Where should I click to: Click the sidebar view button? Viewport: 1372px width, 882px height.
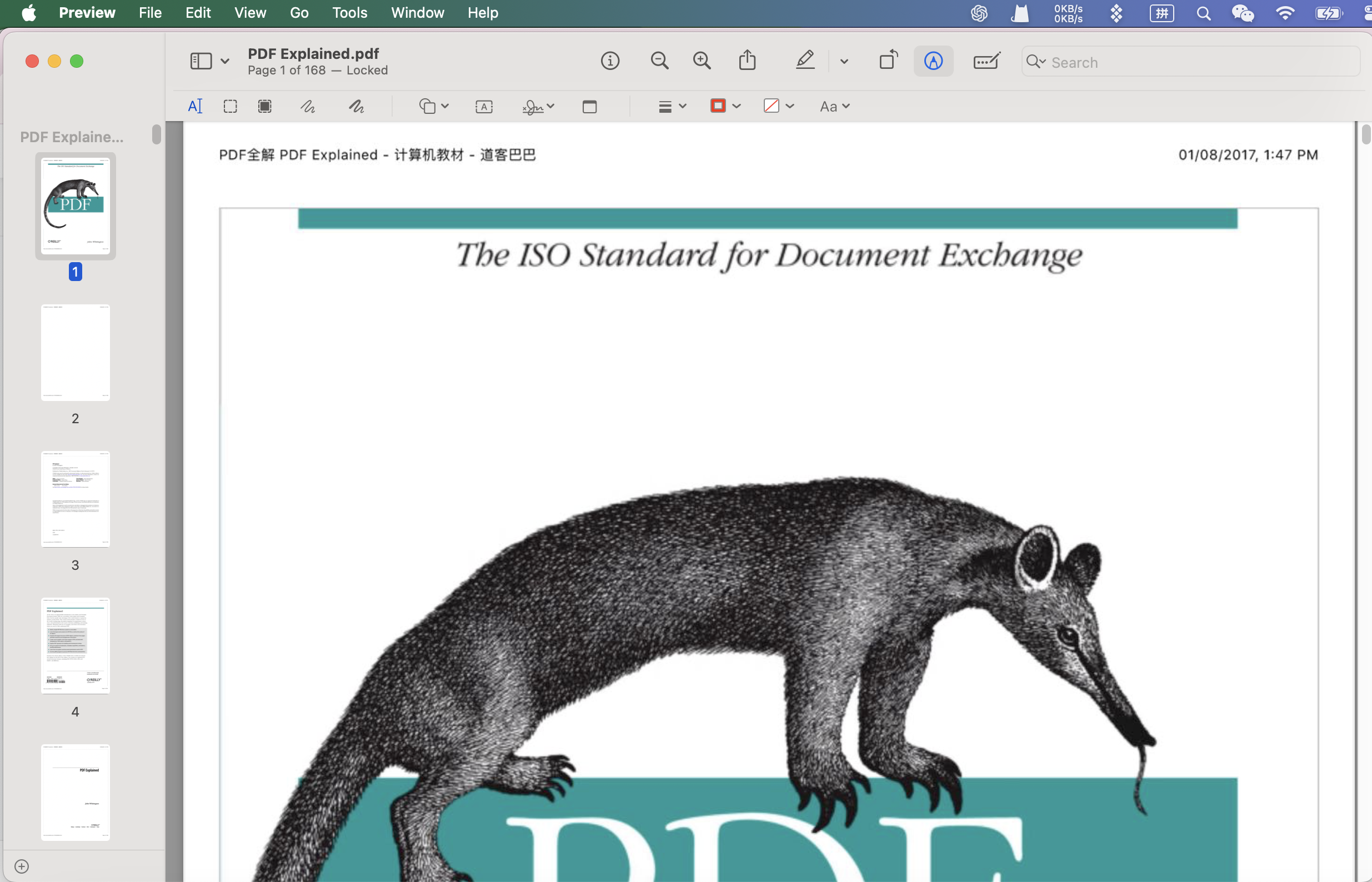point(201,61)
